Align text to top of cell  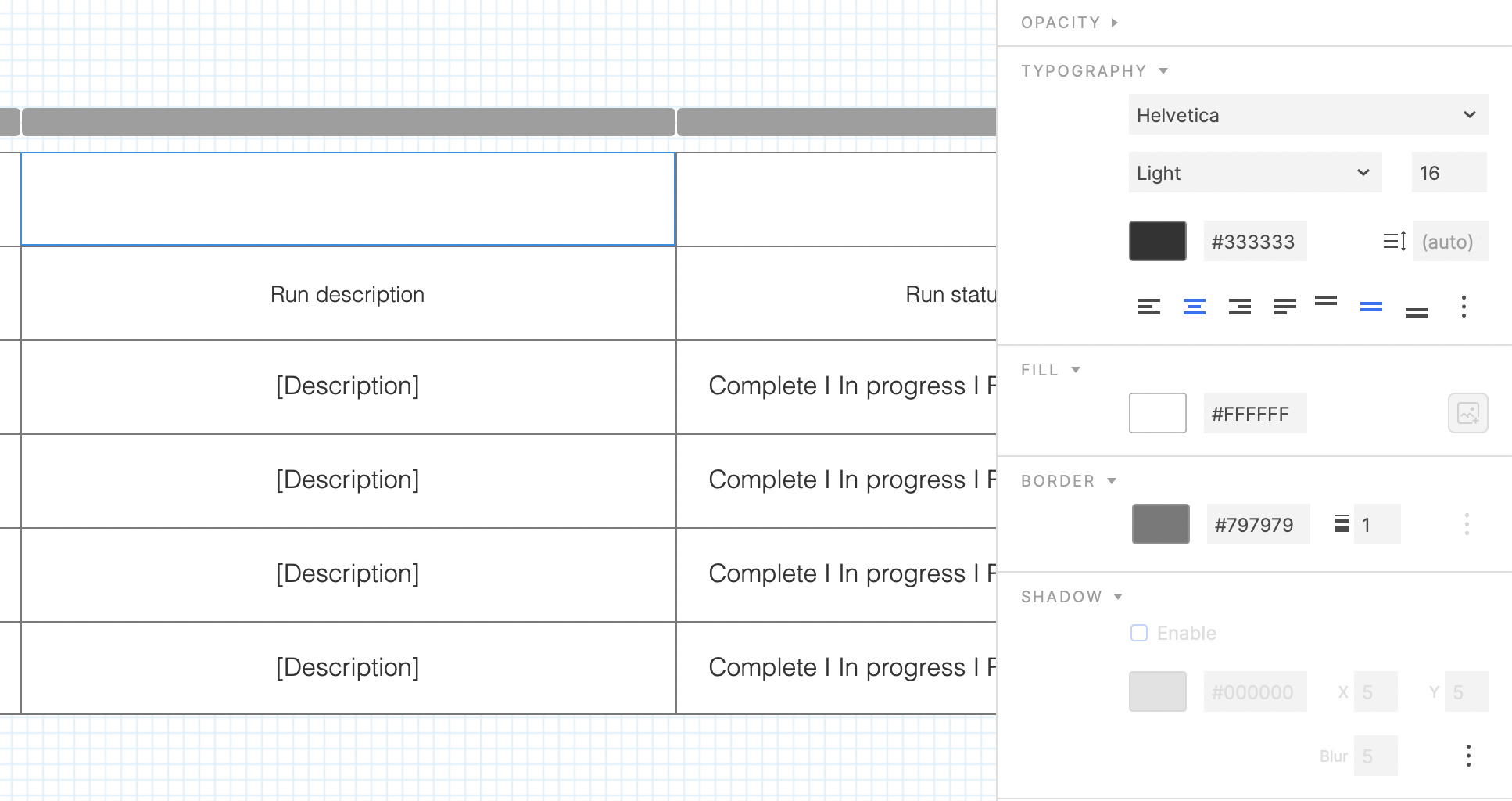point(1327,305)
